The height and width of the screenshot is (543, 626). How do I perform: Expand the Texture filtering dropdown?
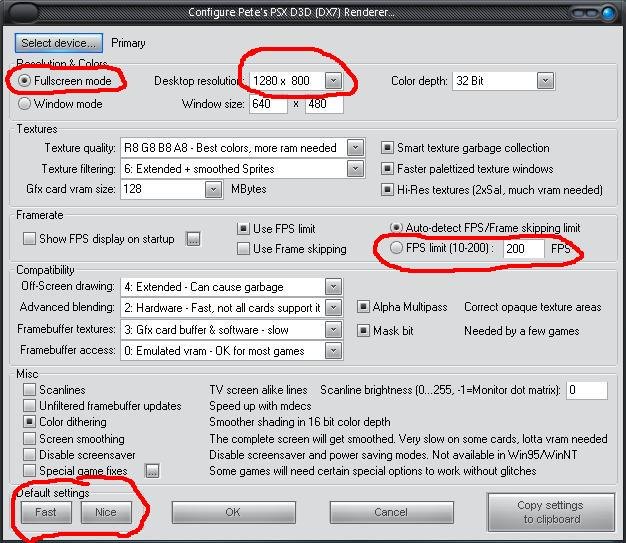pyautogui.click(x=355, y=169)
